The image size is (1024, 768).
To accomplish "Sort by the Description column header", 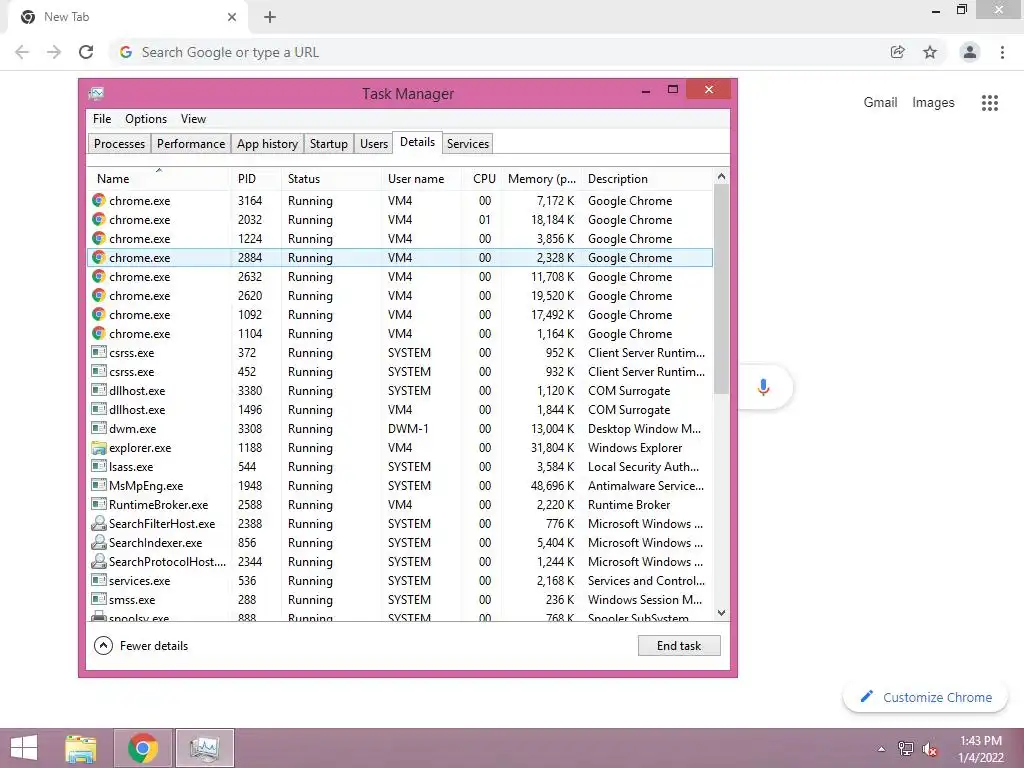I will [x=648, y=178].
